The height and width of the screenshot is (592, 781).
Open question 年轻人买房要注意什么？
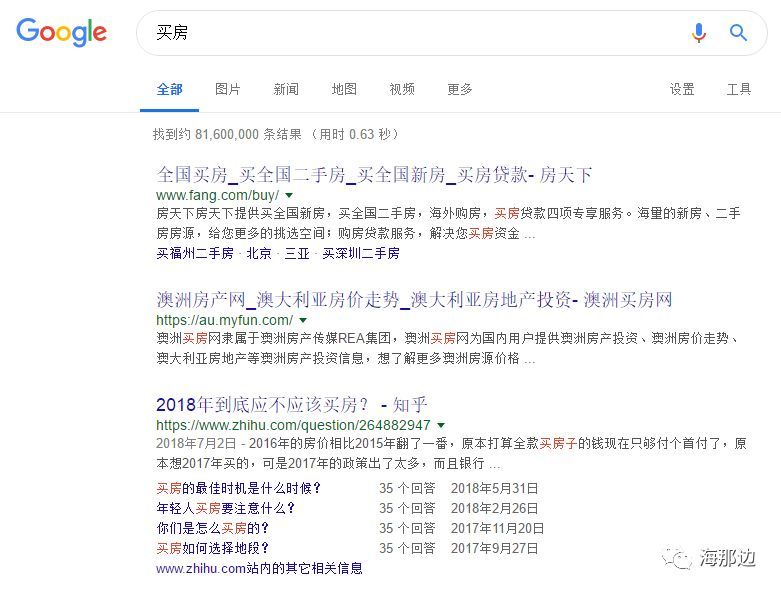pos(226,508)
